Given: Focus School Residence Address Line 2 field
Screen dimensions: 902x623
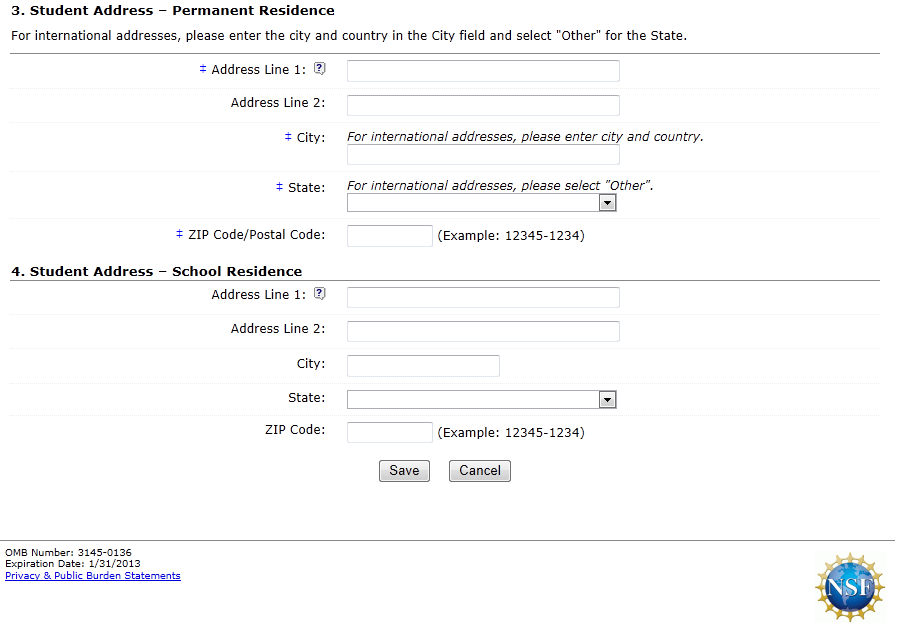Looking at the screenshot, I should coord(483,331).
